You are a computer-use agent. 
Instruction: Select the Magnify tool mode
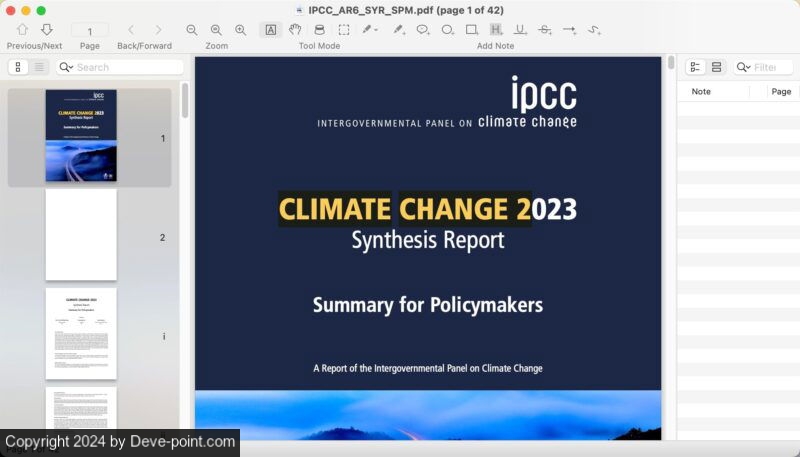click(319, 30)
